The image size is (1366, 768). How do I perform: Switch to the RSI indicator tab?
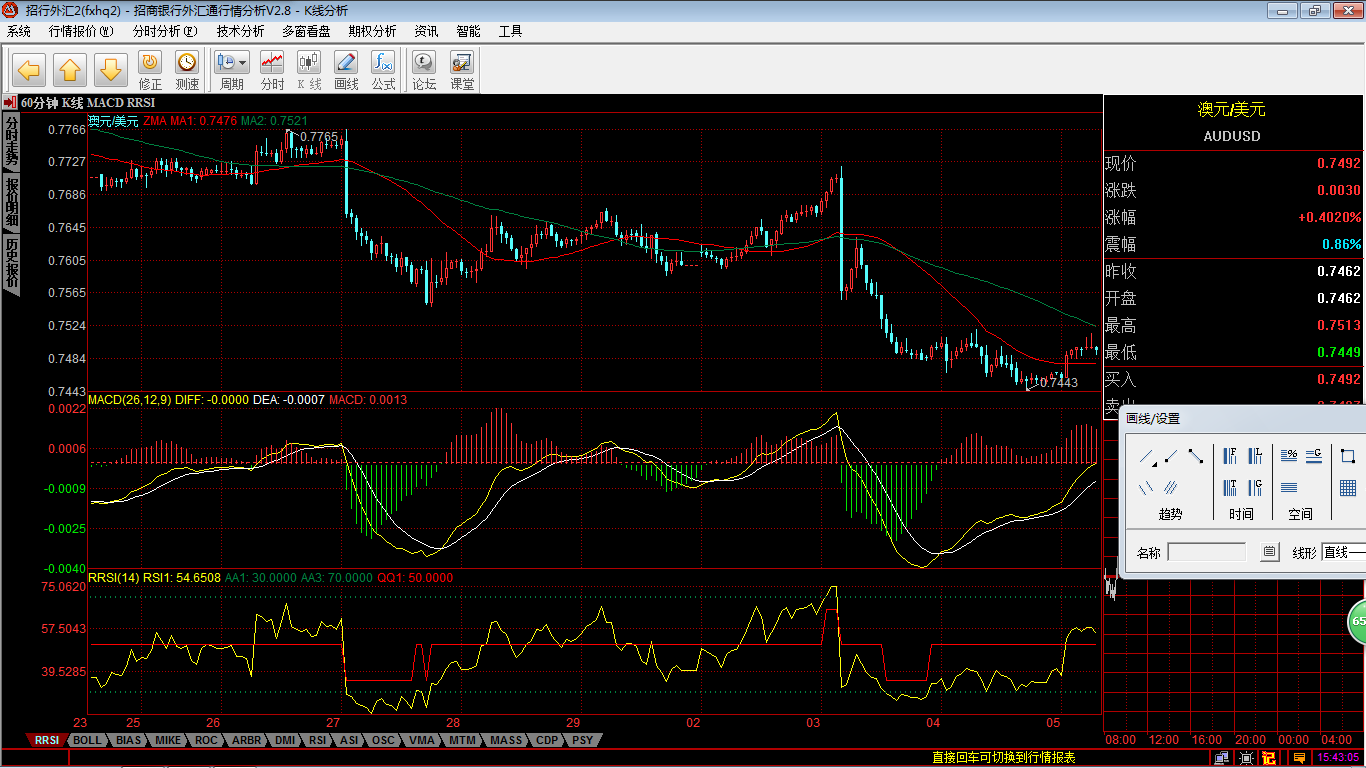318,740
